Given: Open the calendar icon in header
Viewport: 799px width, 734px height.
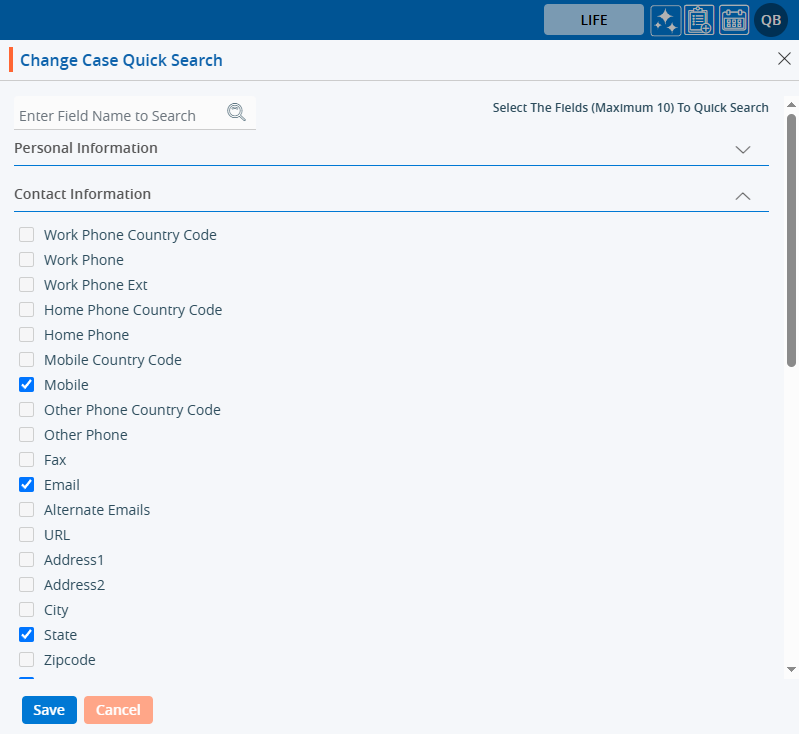Looking at the screenshot, I should 734,20.
